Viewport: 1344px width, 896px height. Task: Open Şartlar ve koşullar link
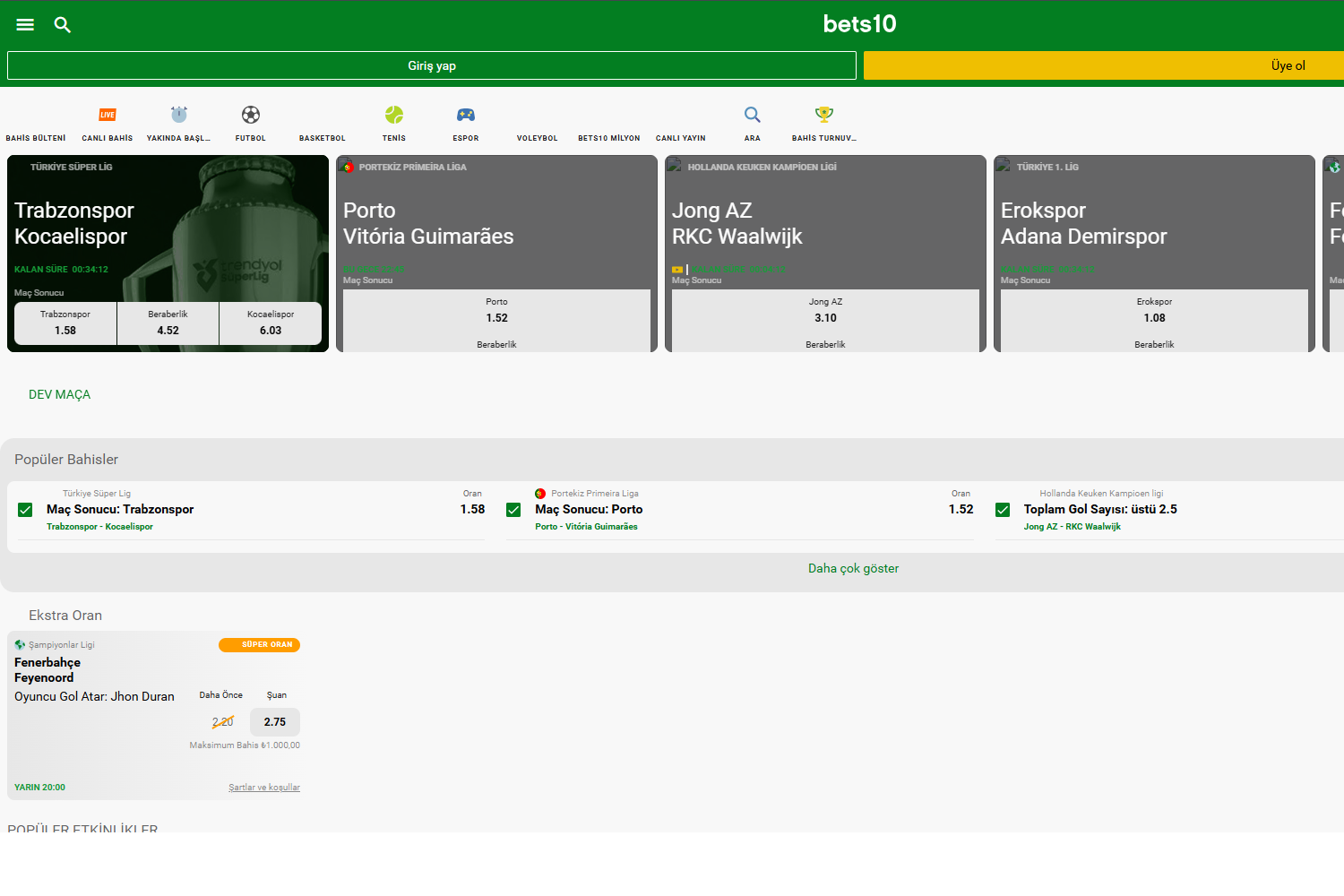pyautogui.click(x=264, y=788)
